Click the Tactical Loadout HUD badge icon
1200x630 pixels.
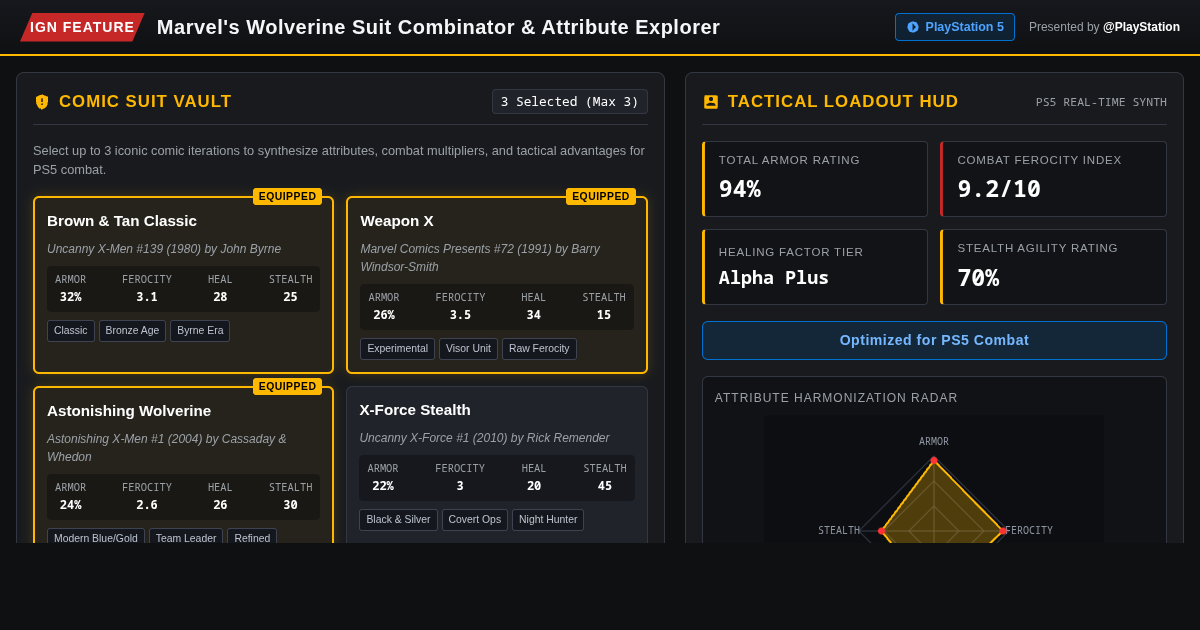711,102
